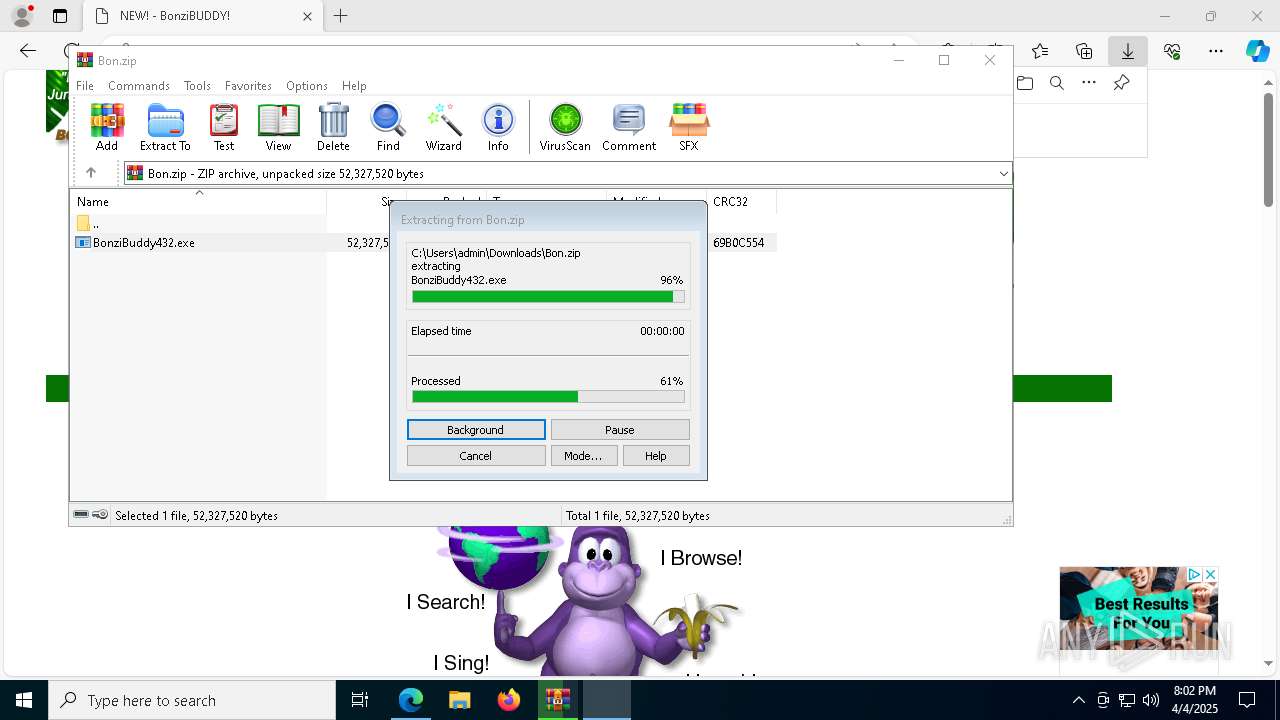Open the File menu in WinRAR
The image size is (1280, 720).
pyautogui.click(x=85, y=86)
